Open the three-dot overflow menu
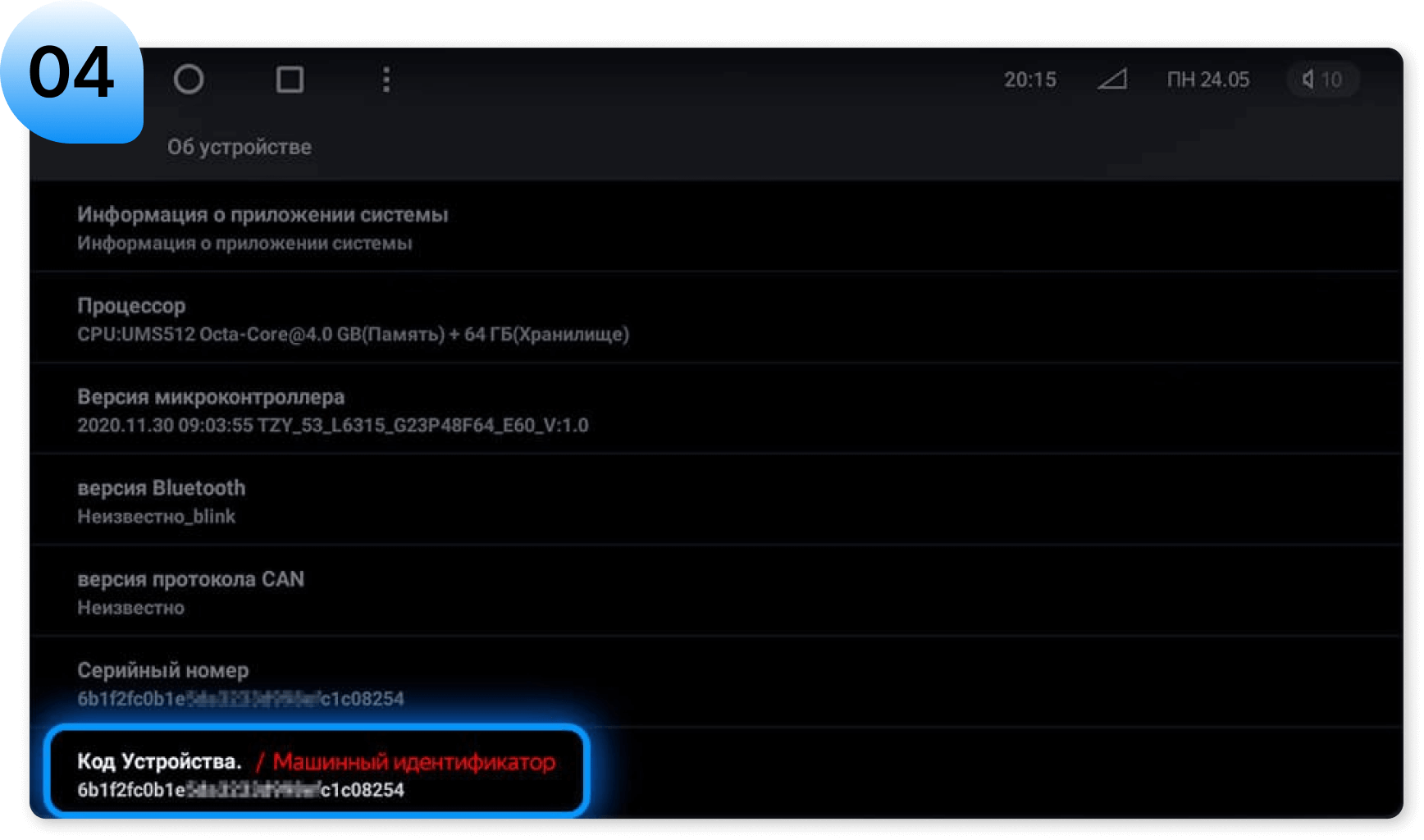 pyautogui.click(x=386, y=80)
